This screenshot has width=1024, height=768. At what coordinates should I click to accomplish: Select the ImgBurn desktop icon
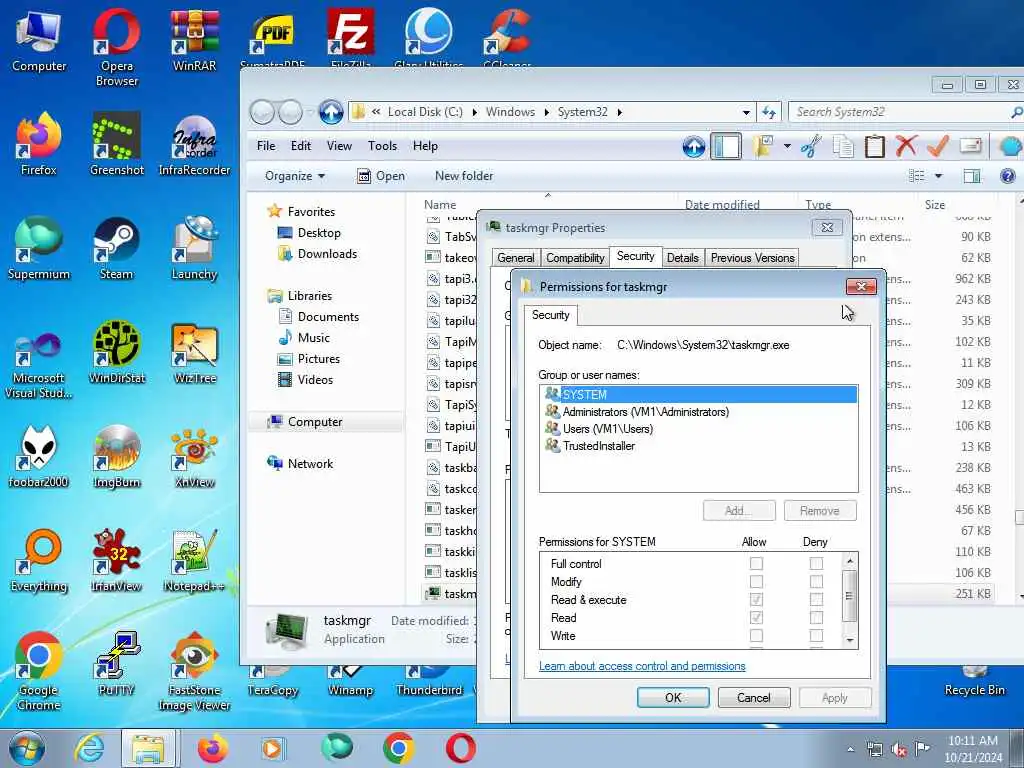(117, 457)
